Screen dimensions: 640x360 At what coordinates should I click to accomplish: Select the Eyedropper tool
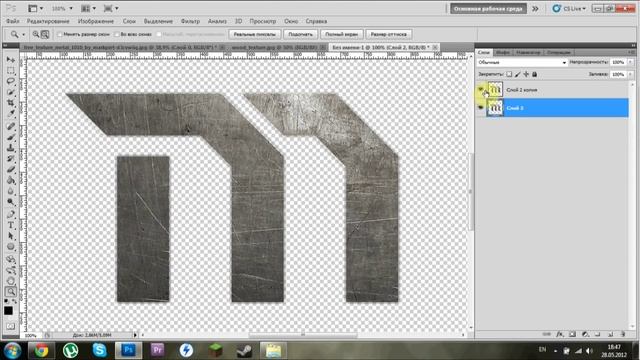point(10,114)
